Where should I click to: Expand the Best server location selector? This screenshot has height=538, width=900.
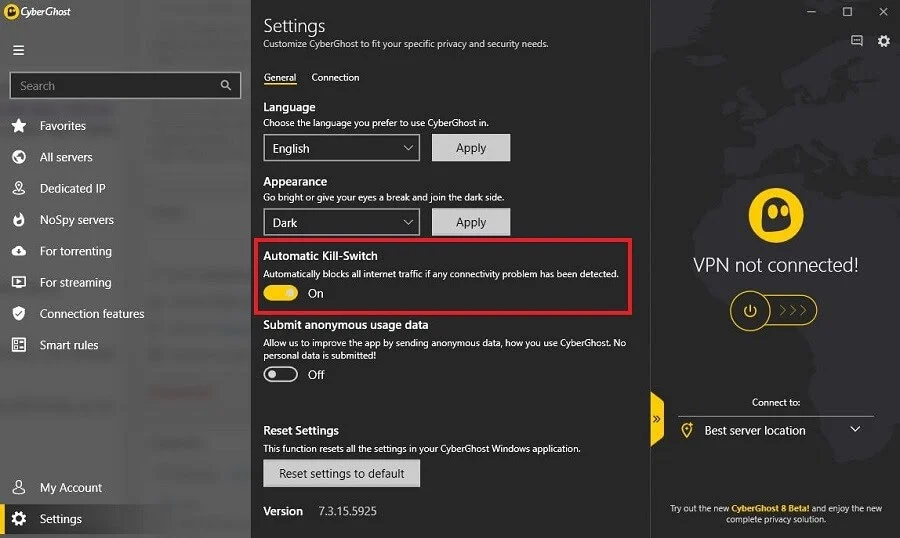click(x=775, y=430)
